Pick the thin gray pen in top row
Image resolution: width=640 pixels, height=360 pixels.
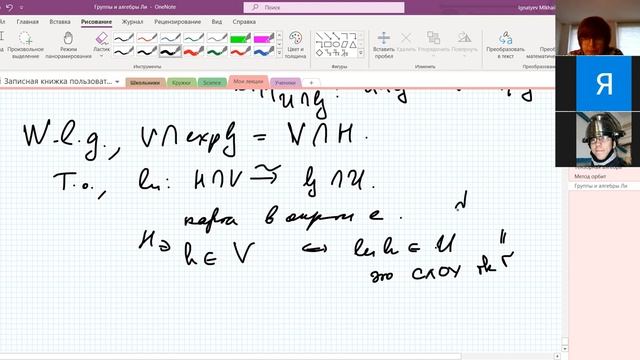tap(217, 38)
